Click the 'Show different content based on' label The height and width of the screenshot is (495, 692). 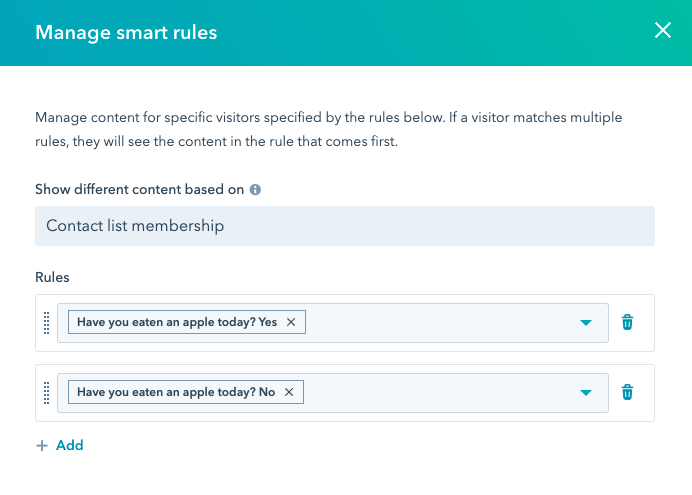(x=139, y=189)
